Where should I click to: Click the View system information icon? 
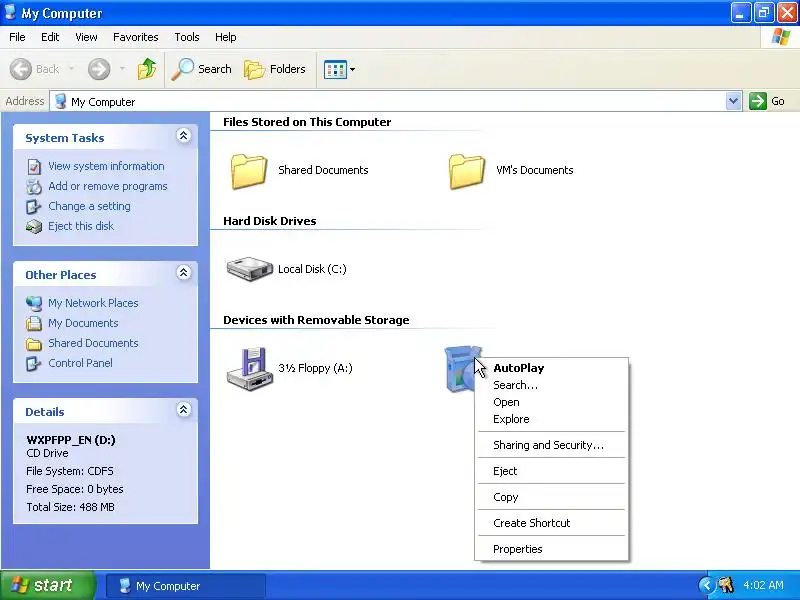pyautogui.click(x=34, y=166)
